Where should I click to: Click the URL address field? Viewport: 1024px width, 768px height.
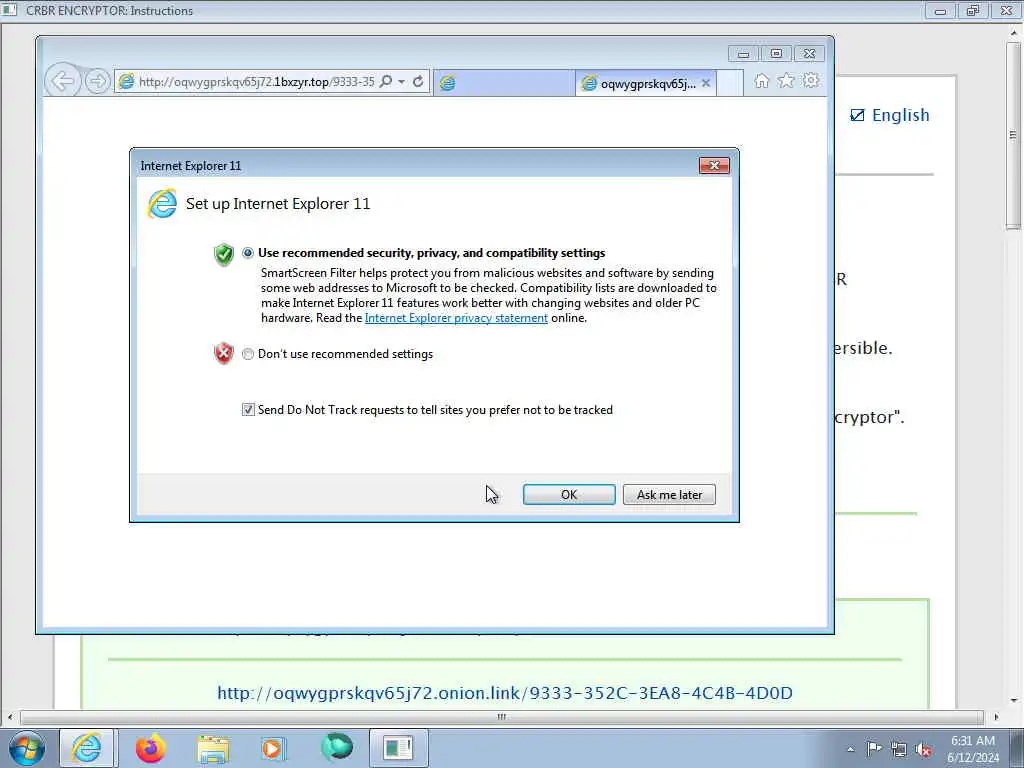[256, 82]
